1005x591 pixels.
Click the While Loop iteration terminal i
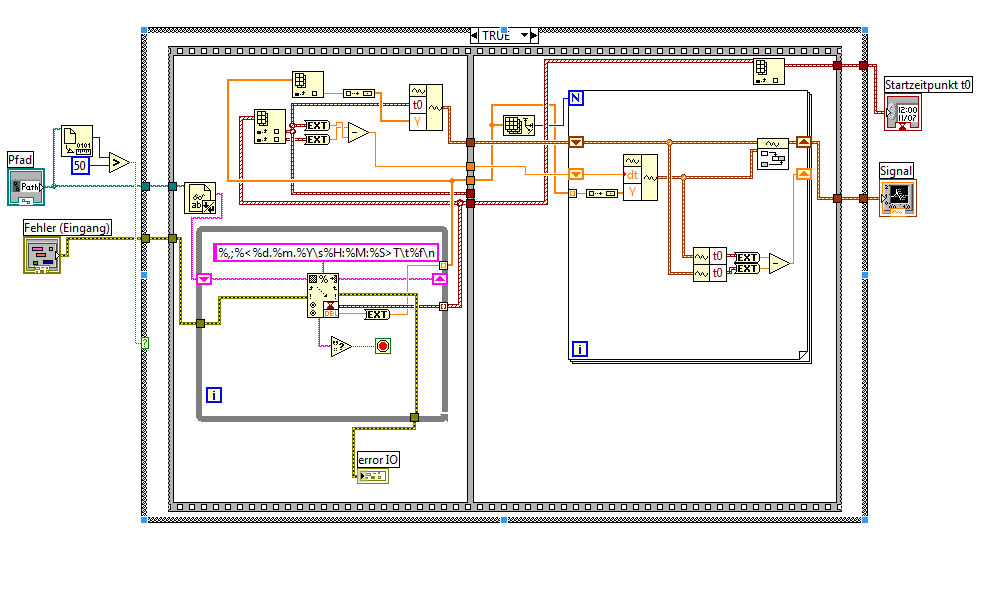tap(214, 395)
